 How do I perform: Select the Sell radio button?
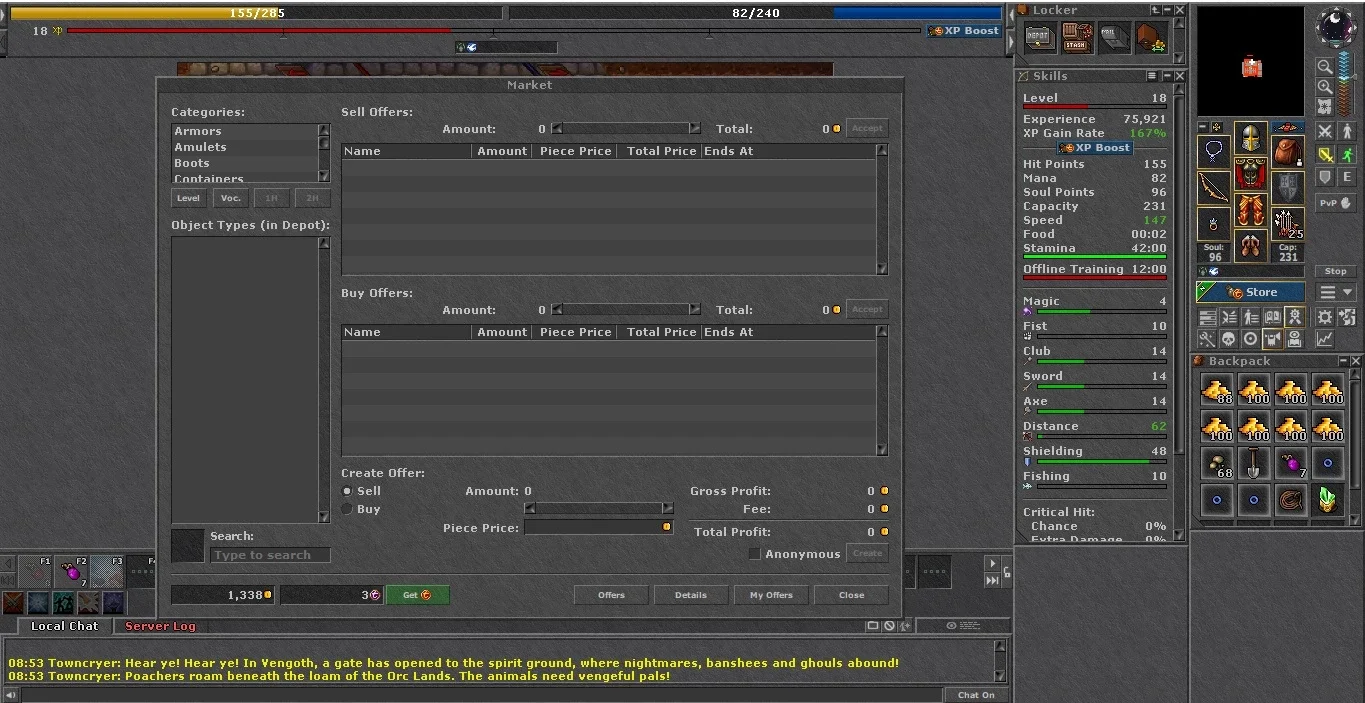(x=347, y=491)
